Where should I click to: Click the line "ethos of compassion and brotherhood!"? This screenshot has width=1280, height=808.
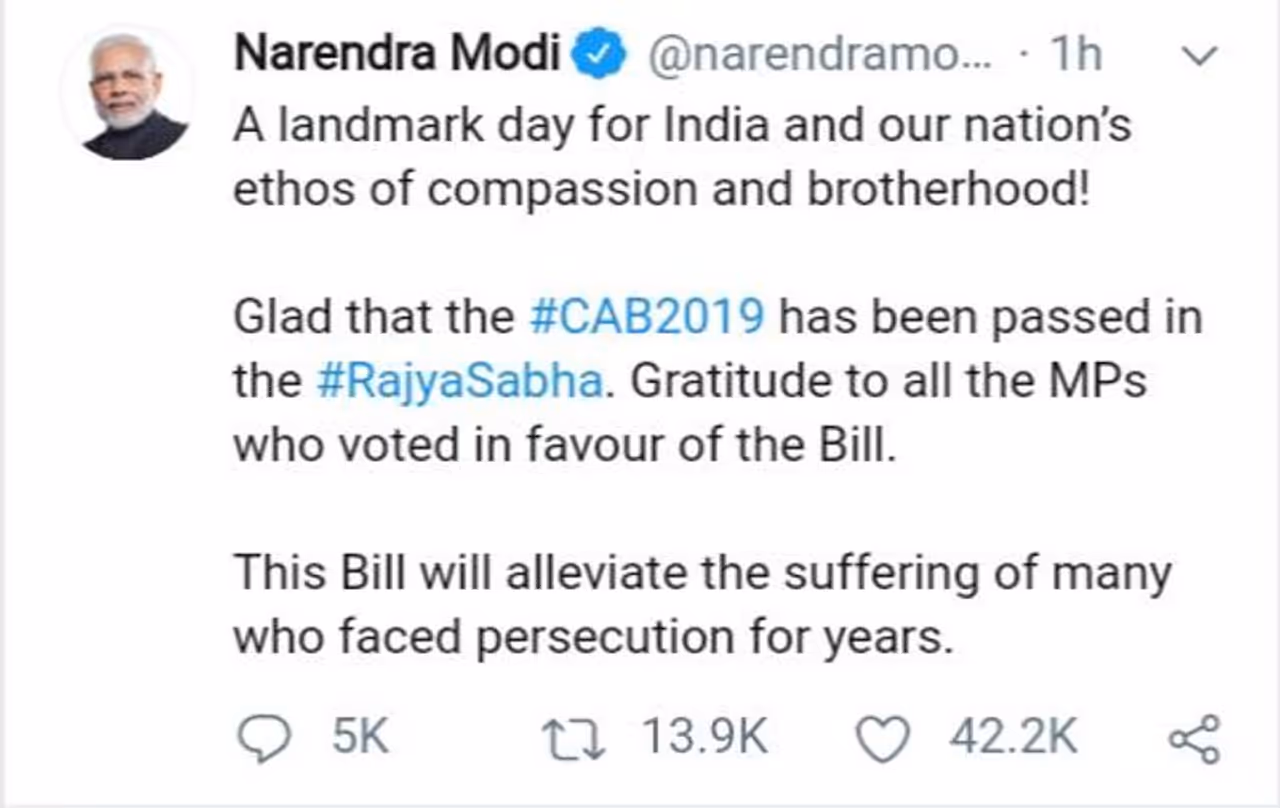(660, 190)
